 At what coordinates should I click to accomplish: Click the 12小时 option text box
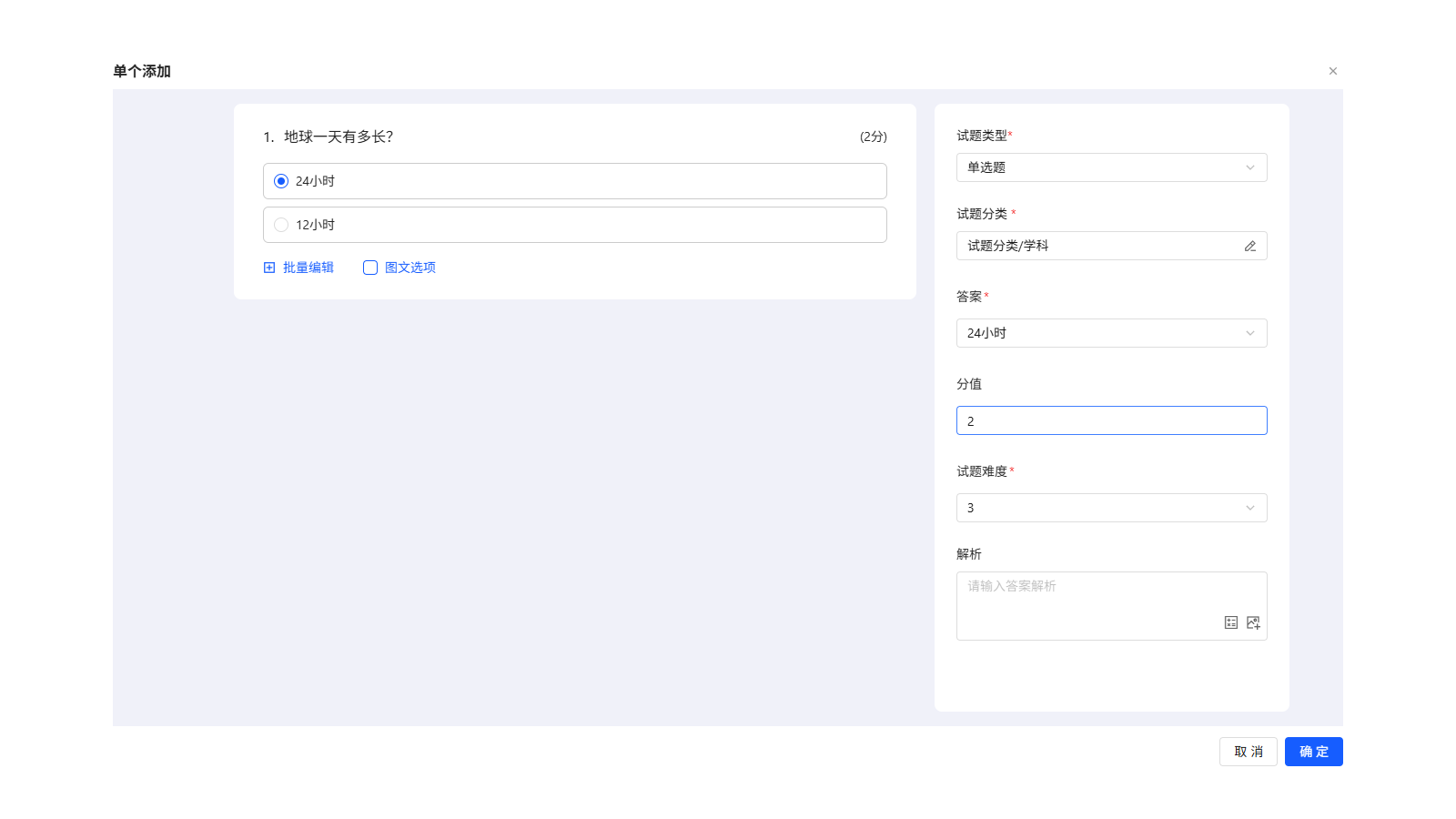[582, 225]
